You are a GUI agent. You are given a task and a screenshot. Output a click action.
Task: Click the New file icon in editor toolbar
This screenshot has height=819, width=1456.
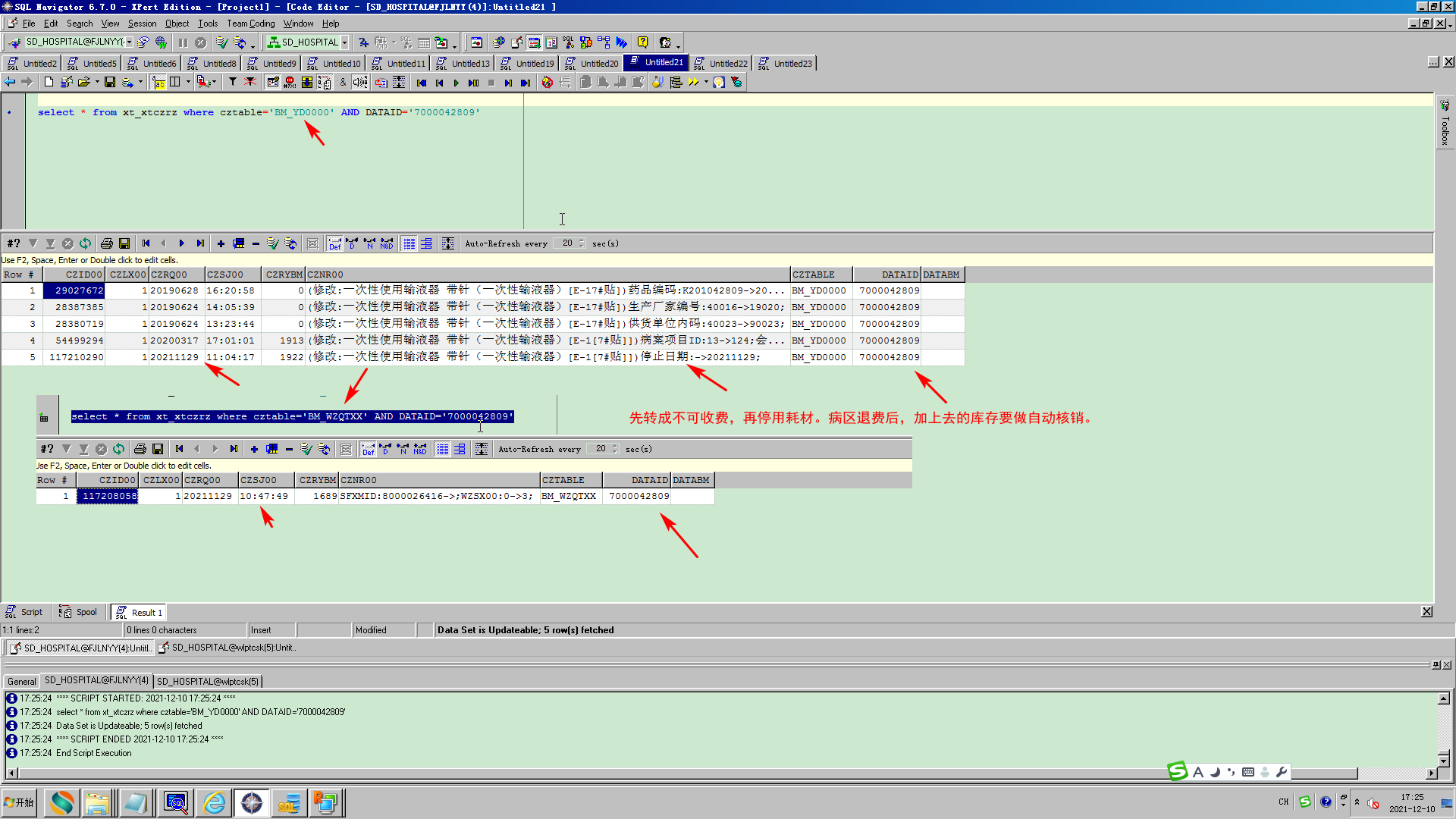[49, 82]
